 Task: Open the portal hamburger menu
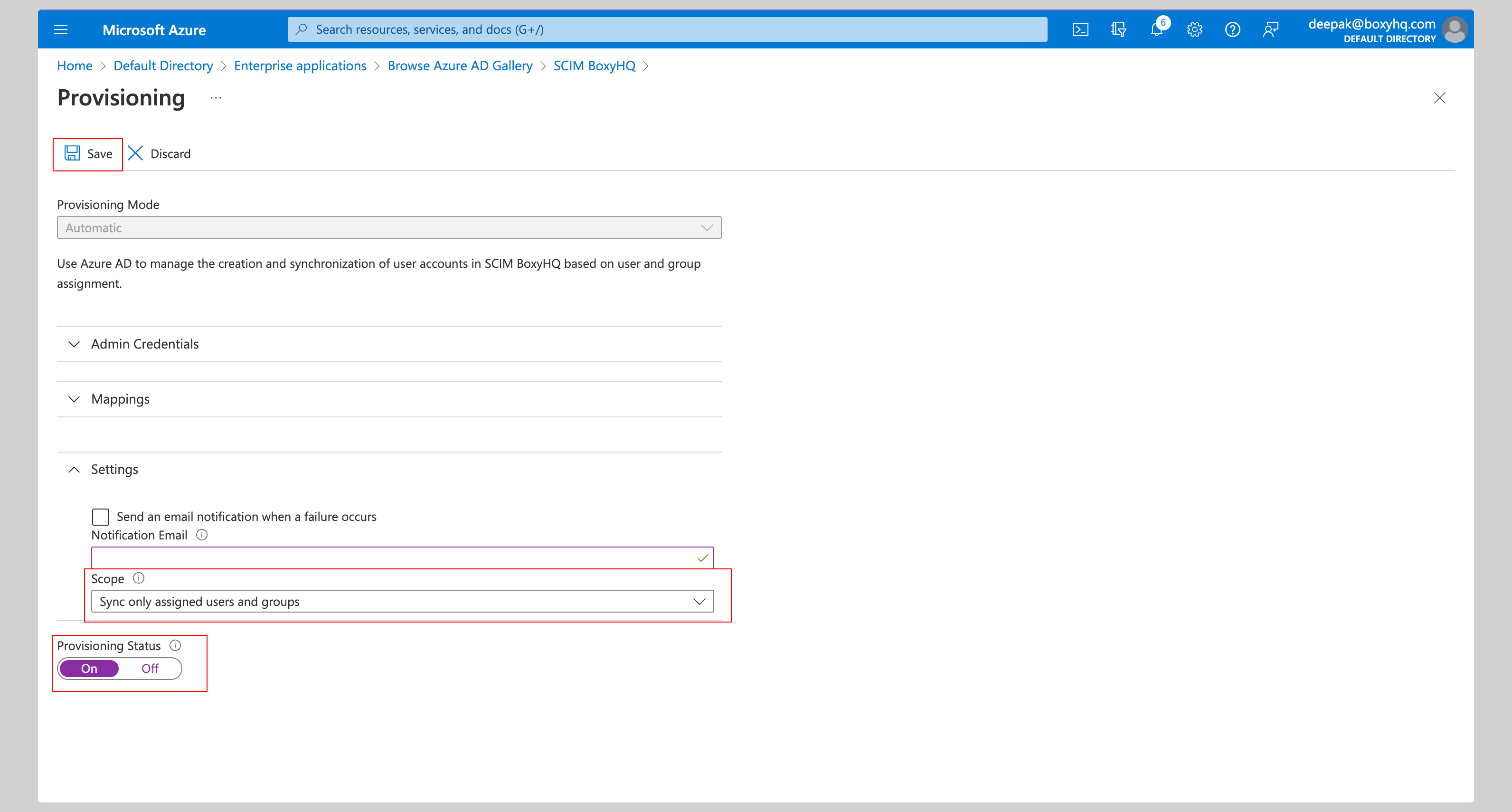point(60,29)
